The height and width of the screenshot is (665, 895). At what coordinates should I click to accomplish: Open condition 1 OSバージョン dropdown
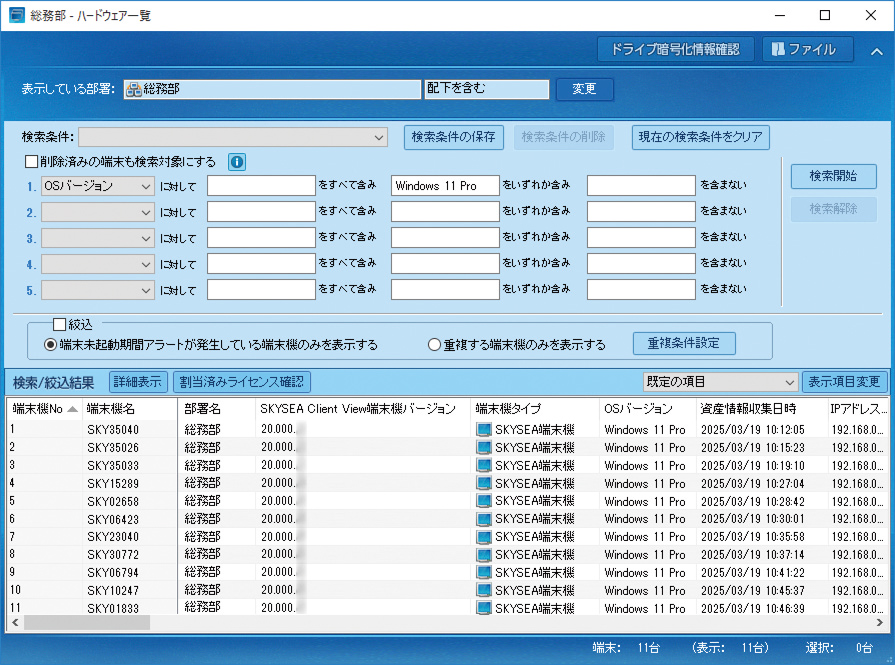(x=98, y=186)
